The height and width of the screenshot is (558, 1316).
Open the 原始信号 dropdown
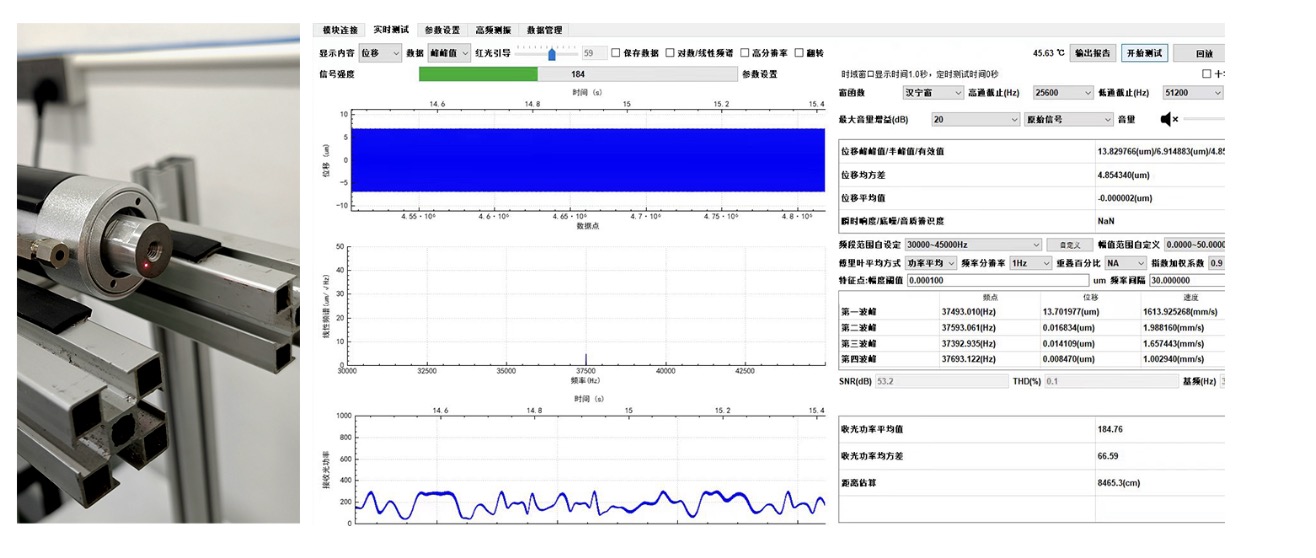[x=1069, y=119]
